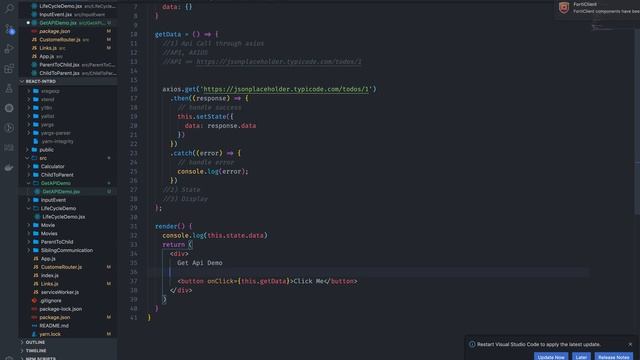Collapse the src folder
This screenshot has width=640, height=360.
68,158
